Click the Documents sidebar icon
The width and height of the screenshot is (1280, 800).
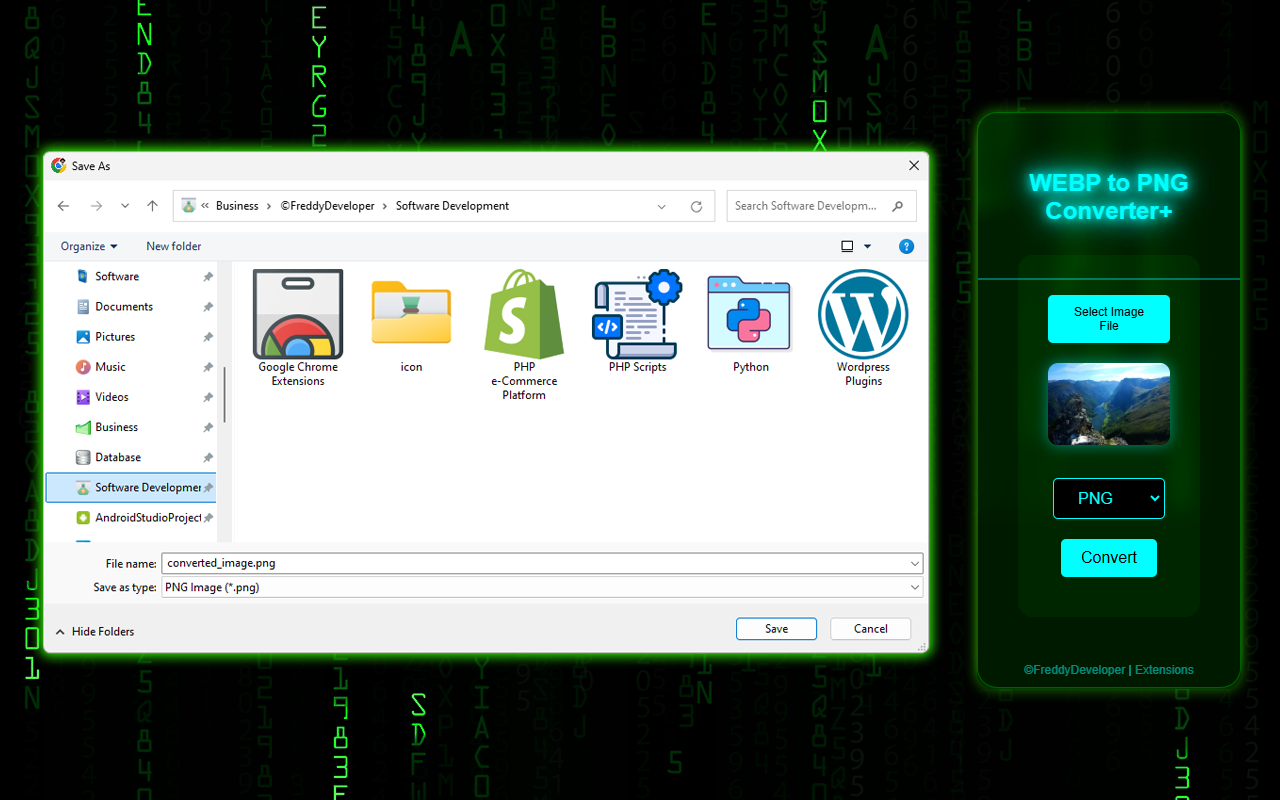(83, 307)
